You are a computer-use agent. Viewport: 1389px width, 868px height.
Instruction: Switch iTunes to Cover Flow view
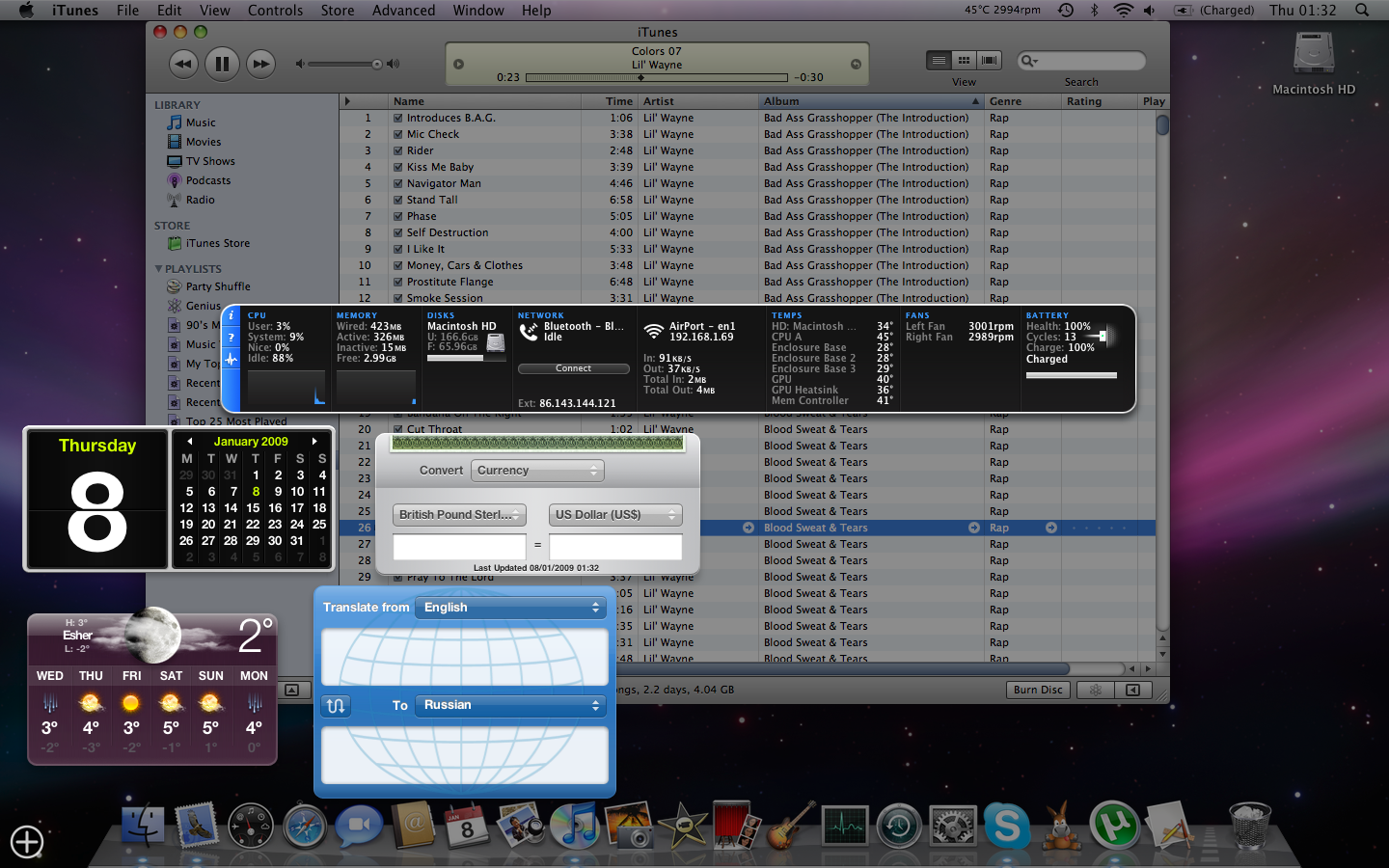[989, 60]
